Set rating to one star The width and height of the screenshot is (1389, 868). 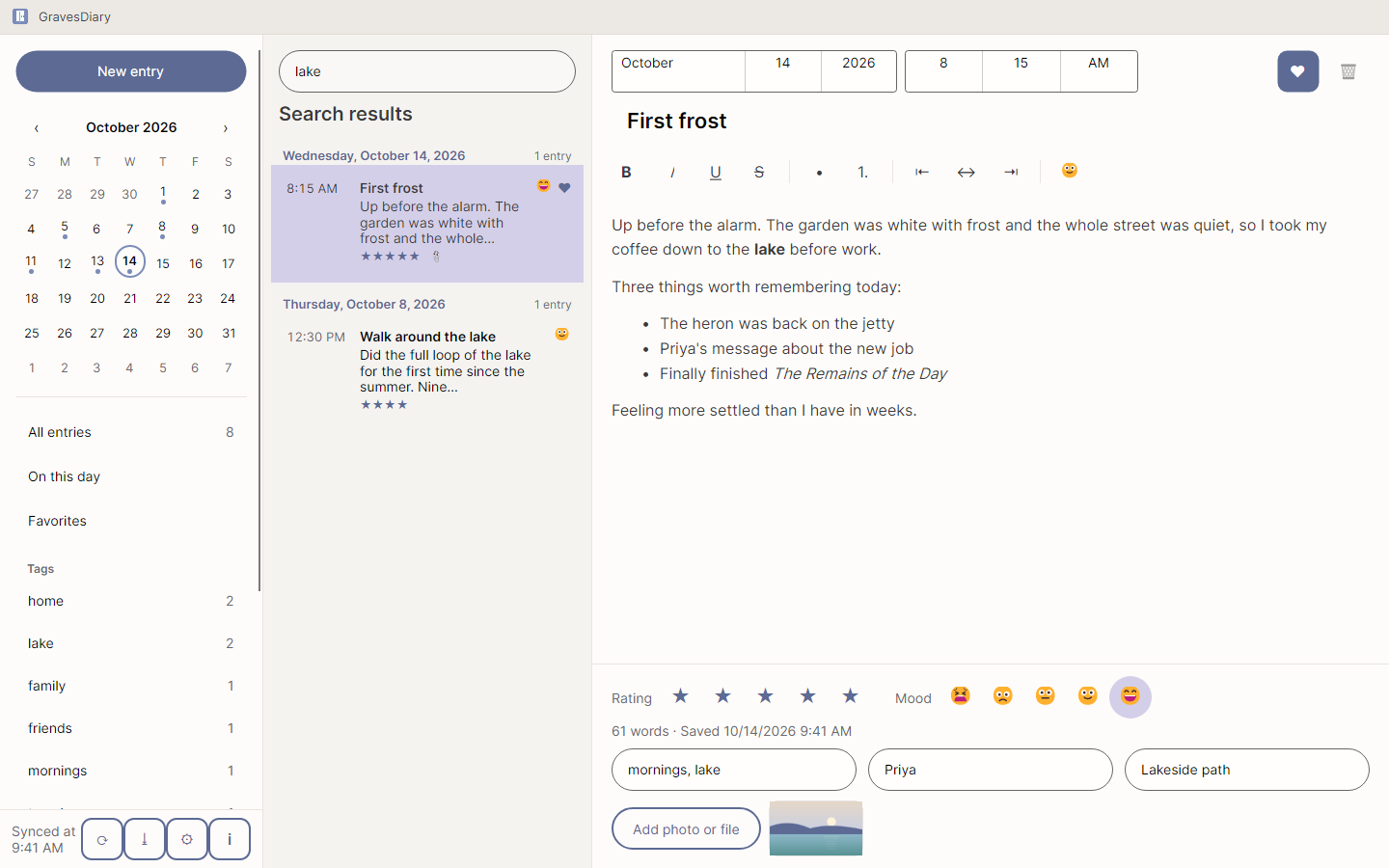681,696
